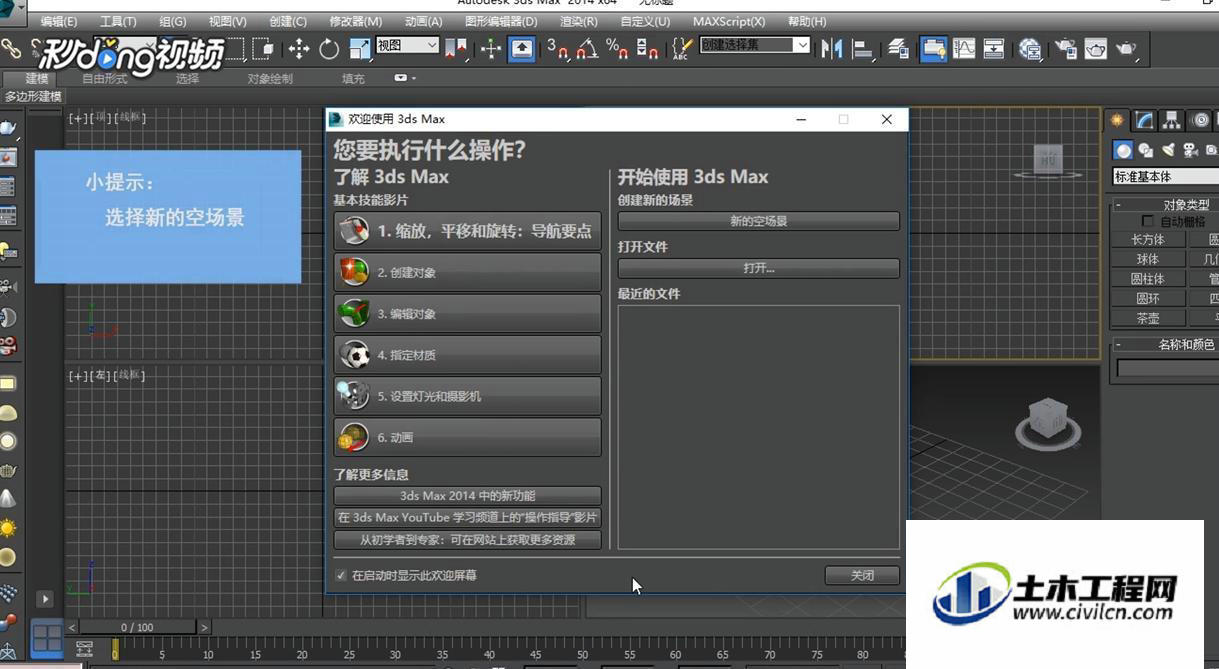Click the Render Production teapot icon
This screenshot has width=1219, height=669.
(x=1127, y=48)
